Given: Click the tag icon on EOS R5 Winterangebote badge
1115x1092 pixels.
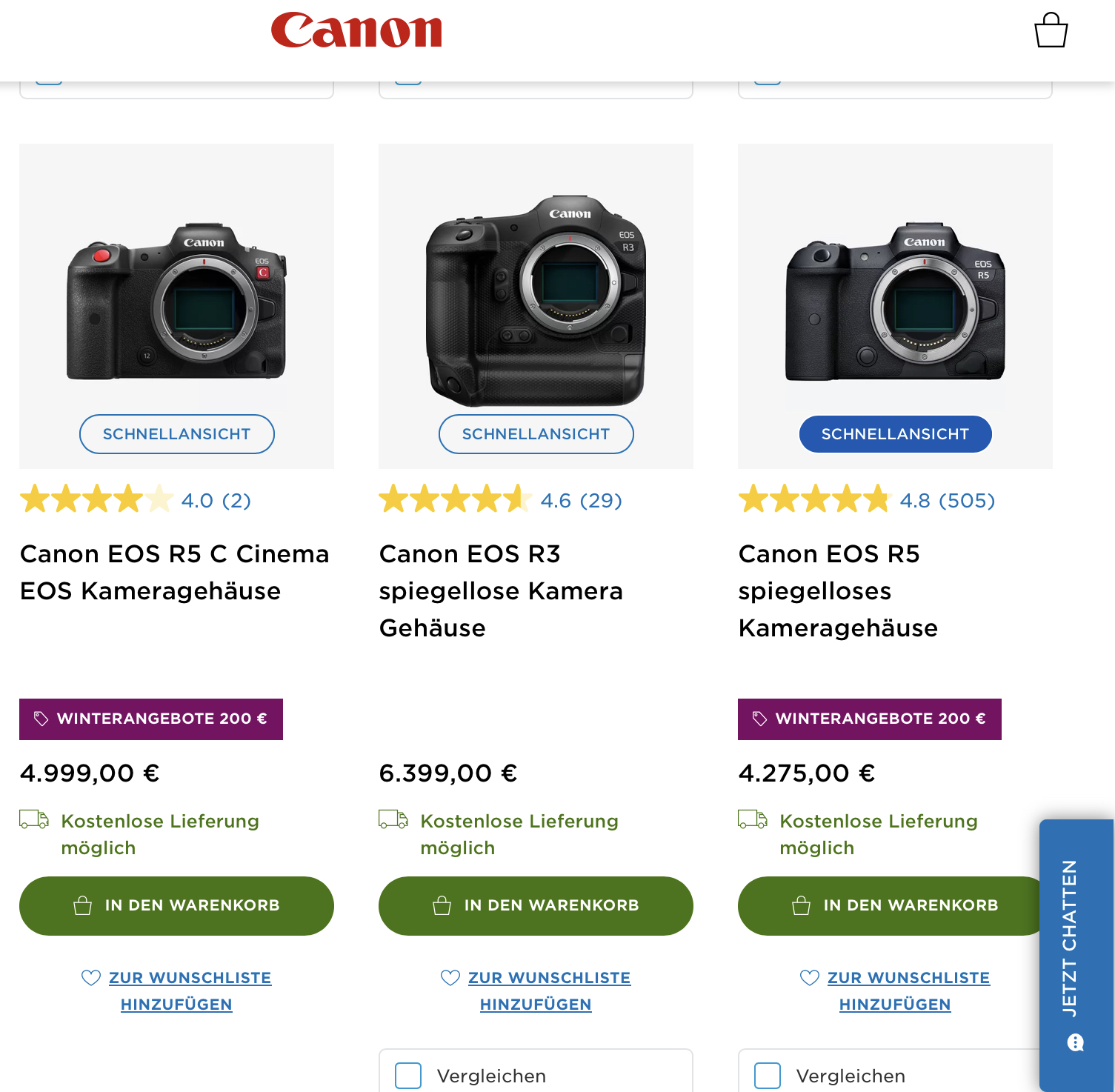Looking at the screenshot, I should coord(759,719).
